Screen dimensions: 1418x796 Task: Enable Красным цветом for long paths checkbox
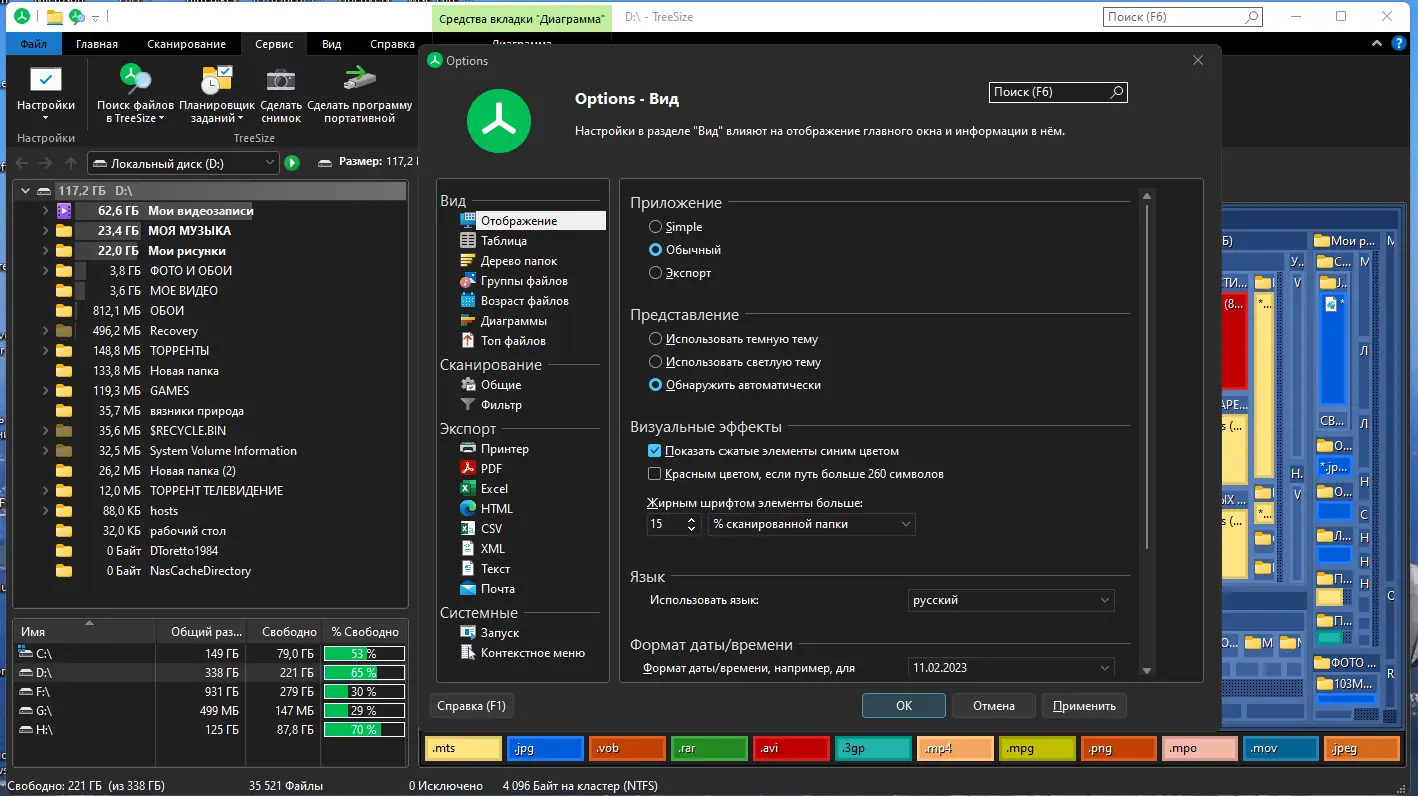pos(655,474)
